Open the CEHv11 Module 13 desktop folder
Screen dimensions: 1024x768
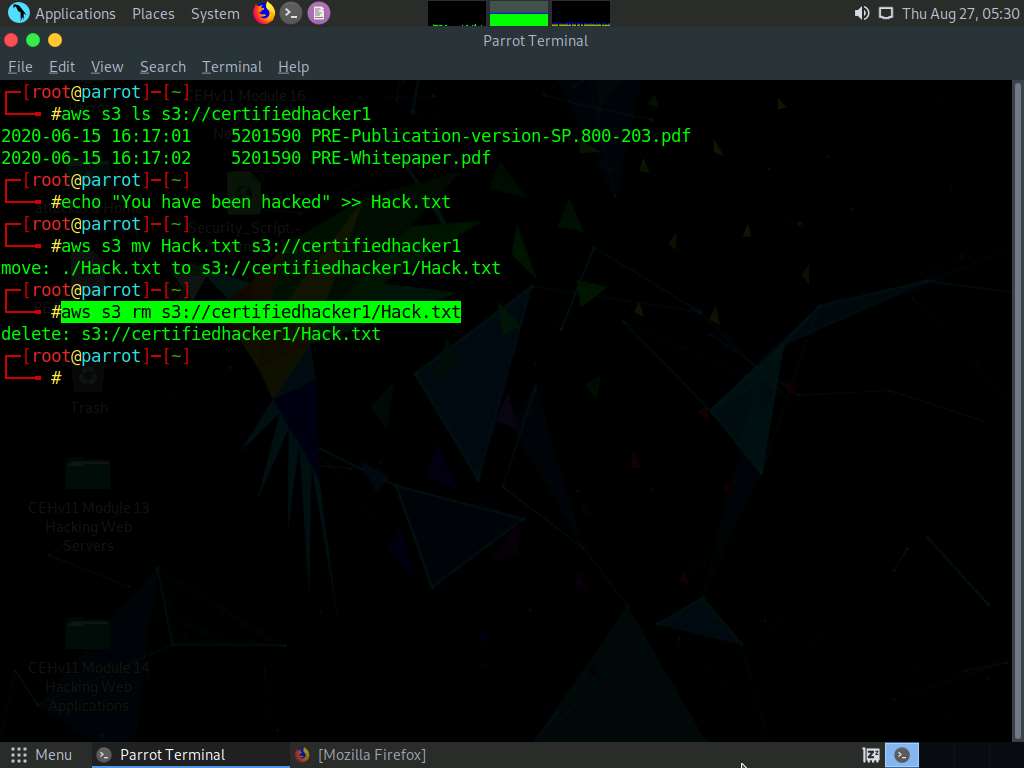(88, 480)
